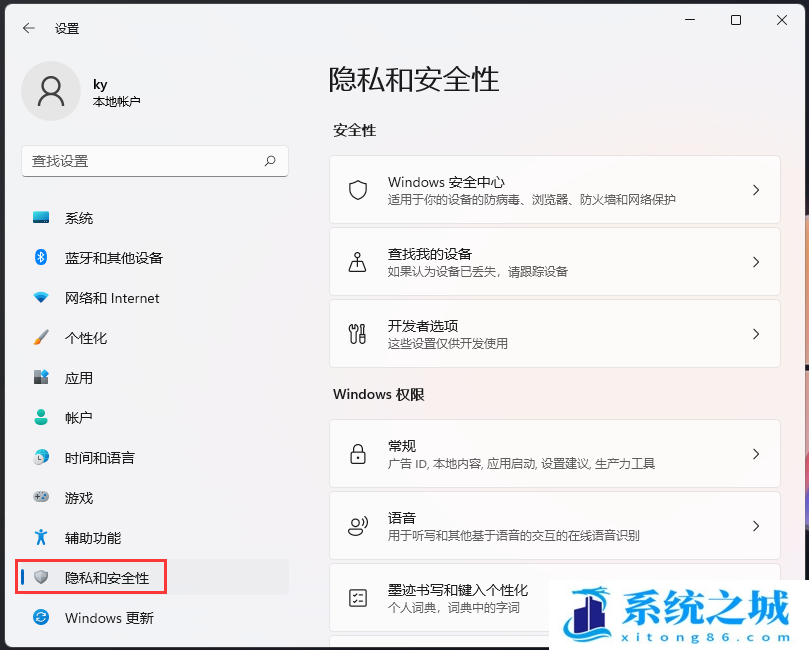Go to 网络和 Internet section

coord(153,298)
